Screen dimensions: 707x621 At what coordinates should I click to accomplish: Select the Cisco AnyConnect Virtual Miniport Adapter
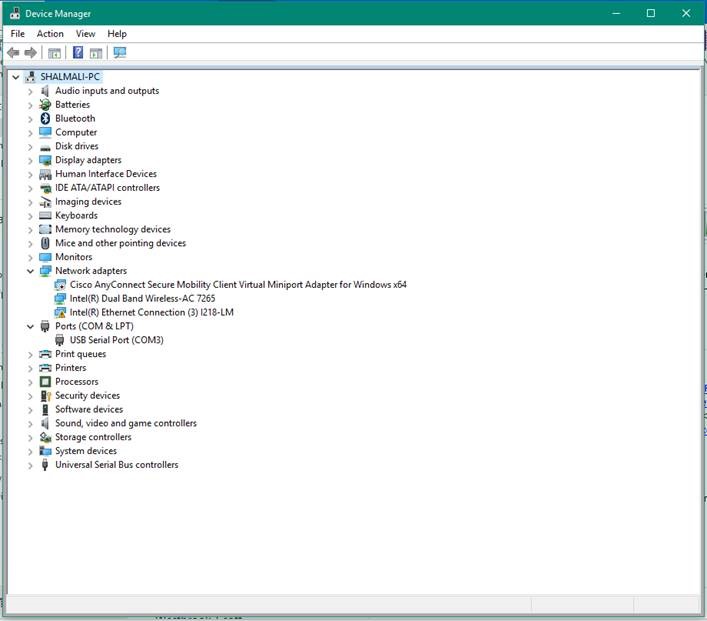pos(238,284)
